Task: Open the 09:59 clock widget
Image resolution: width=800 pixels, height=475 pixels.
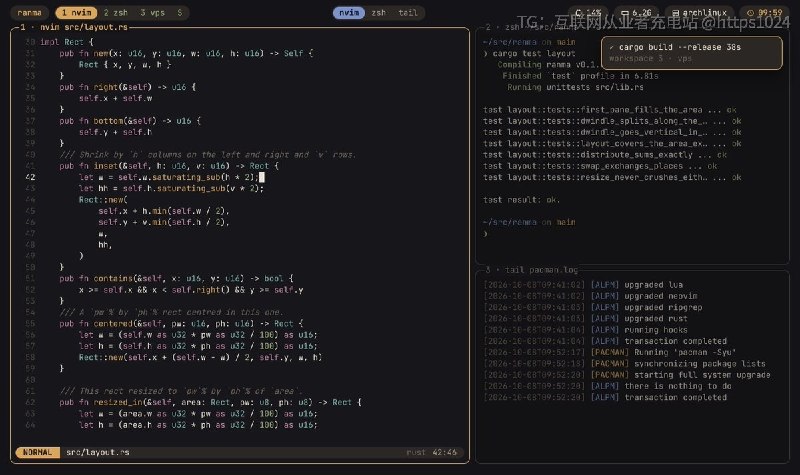Action: click(x=764, y=12)
